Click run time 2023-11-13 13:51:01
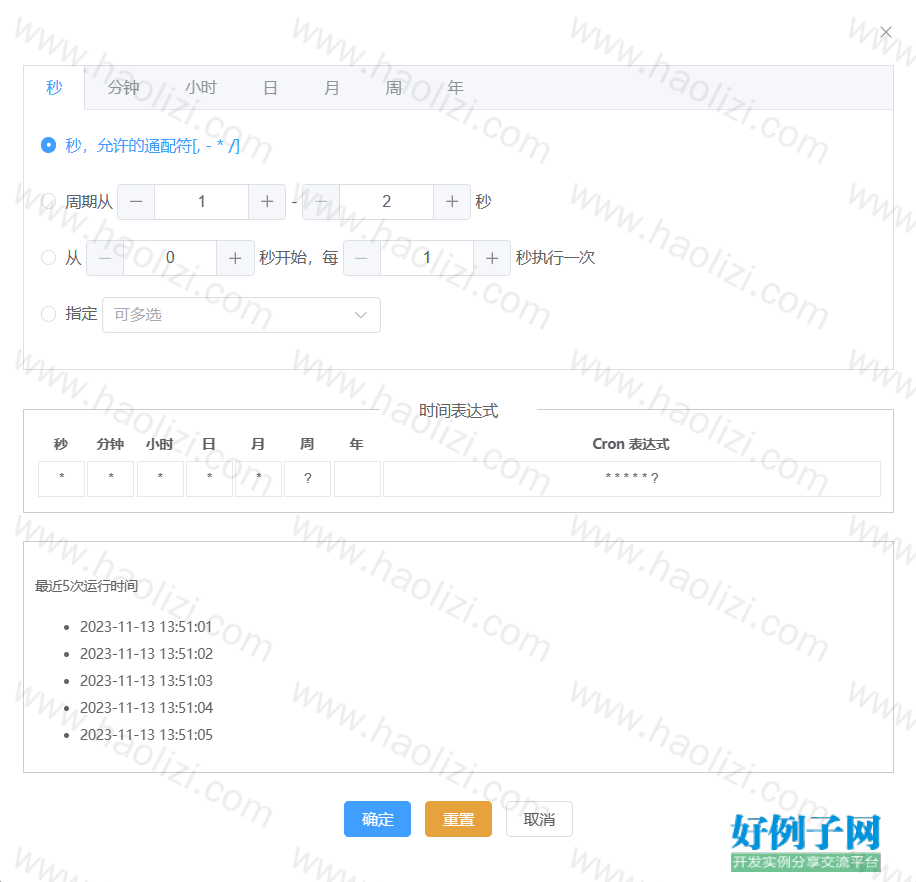 tap(146, 627)
